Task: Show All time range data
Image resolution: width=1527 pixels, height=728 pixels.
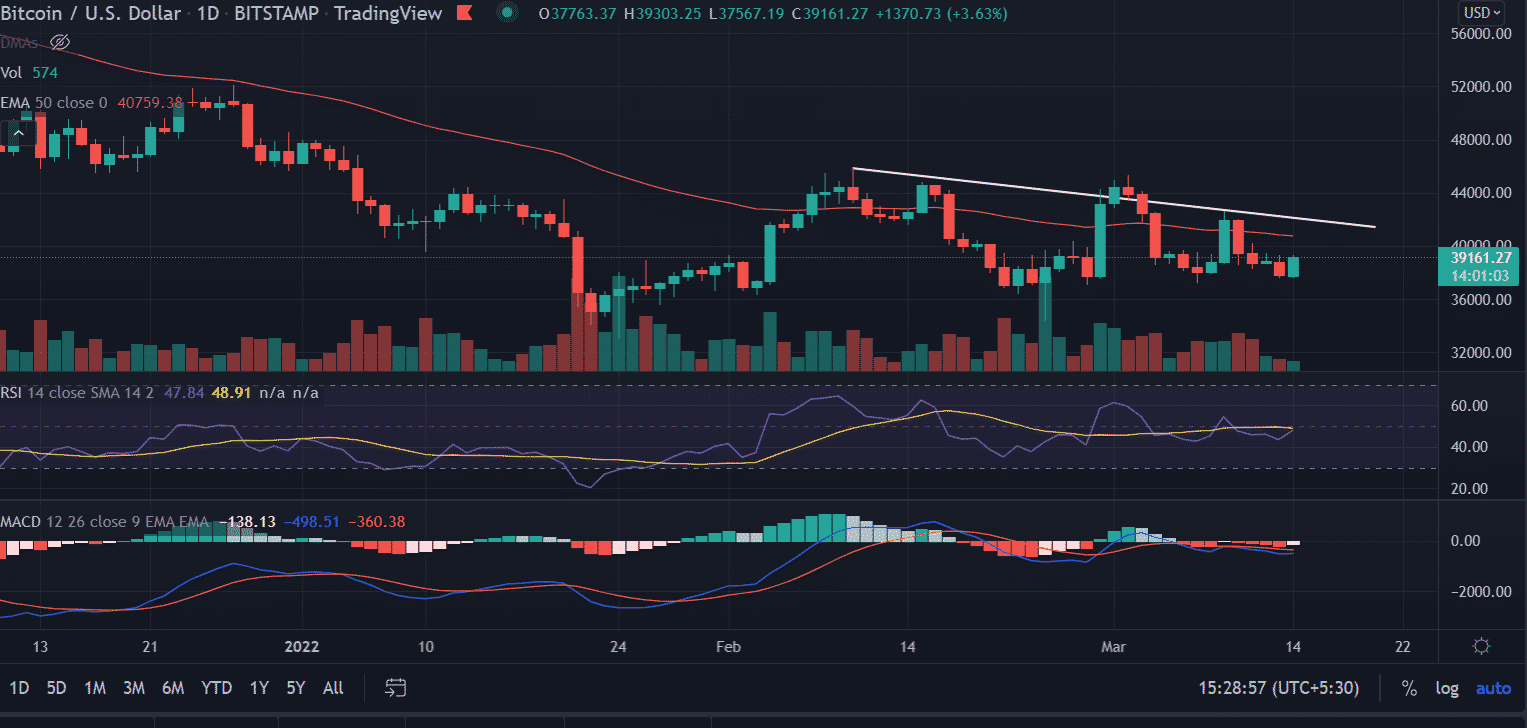Action: coord(333,688)
